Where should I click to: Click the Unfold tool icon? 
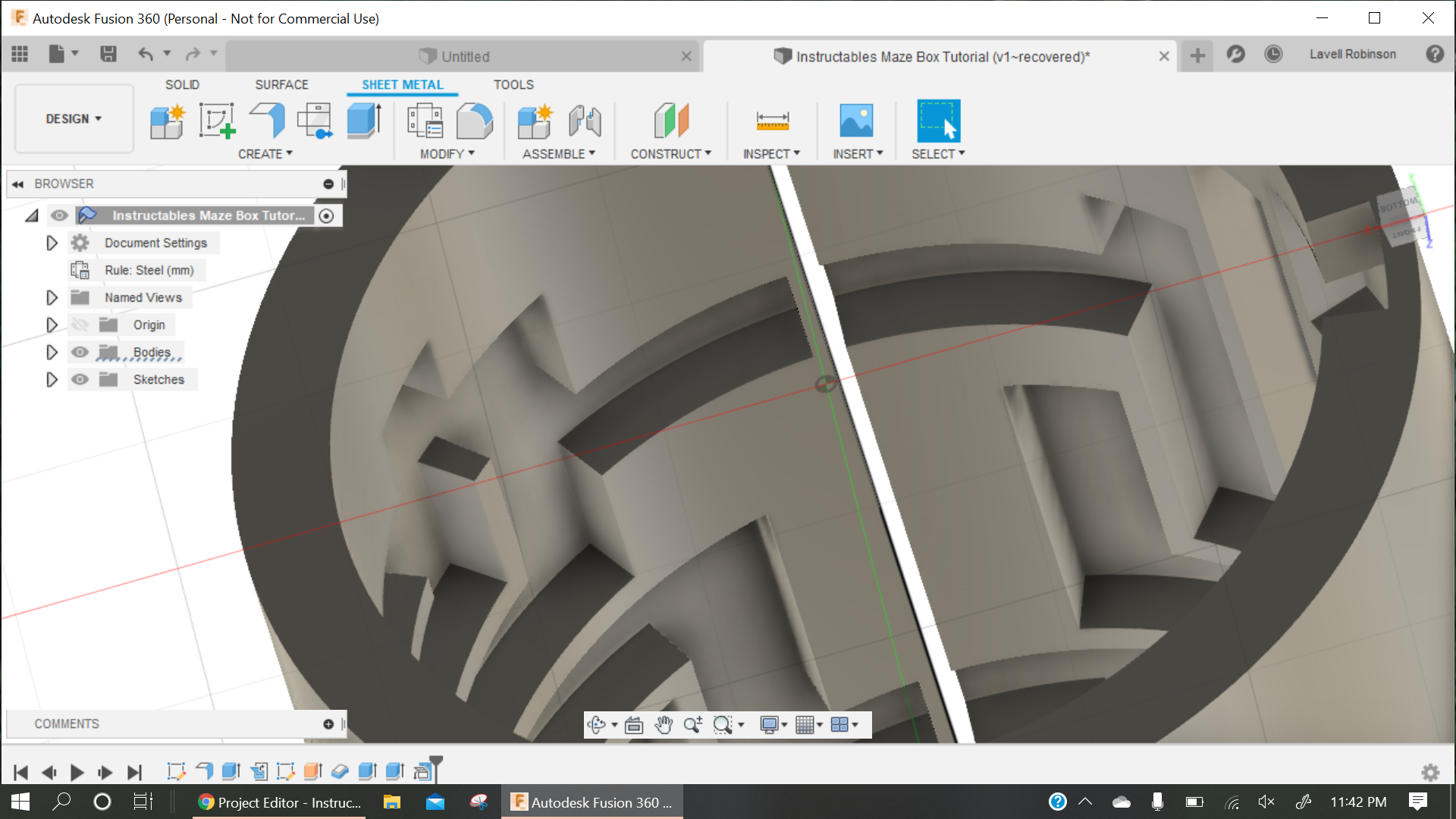[315, 121]
